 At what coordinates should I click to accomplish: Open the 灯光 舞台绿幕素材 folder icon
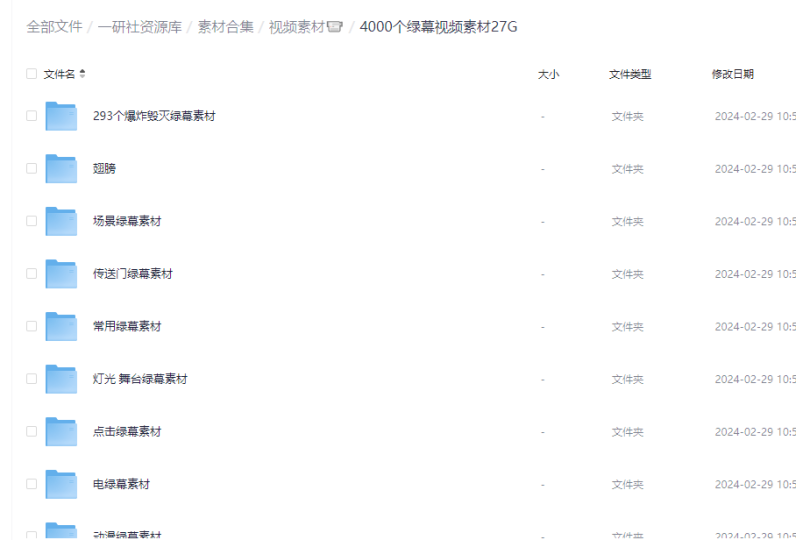click(x=61, y=379)
